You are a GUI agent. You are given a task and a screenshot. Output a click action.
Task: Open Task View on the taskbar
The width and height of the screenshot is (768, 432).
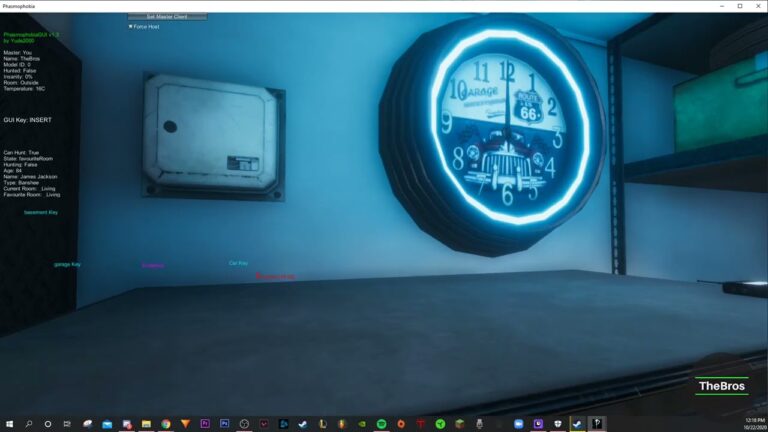[x=67, y=424]
